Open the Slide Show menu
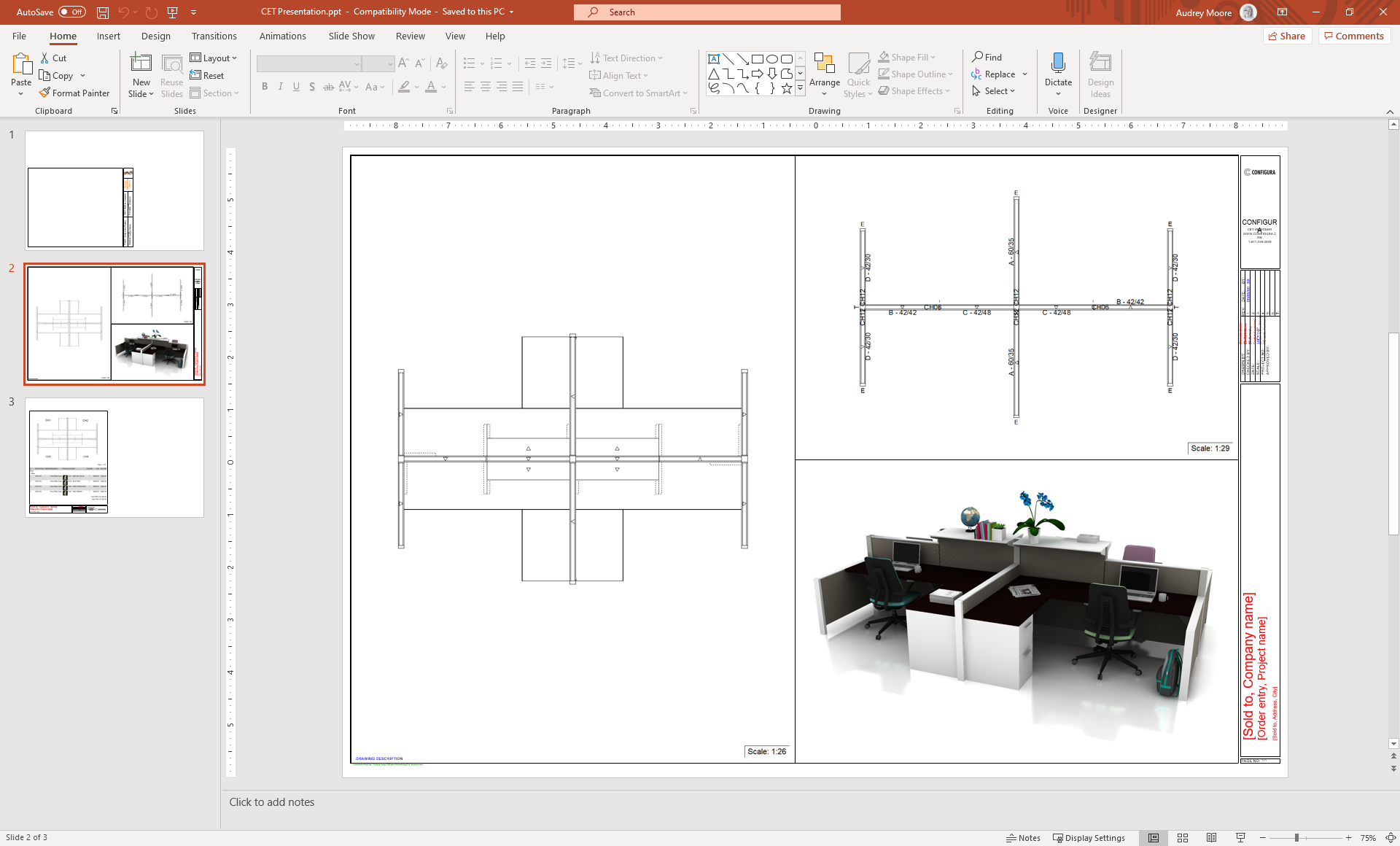 351,36
